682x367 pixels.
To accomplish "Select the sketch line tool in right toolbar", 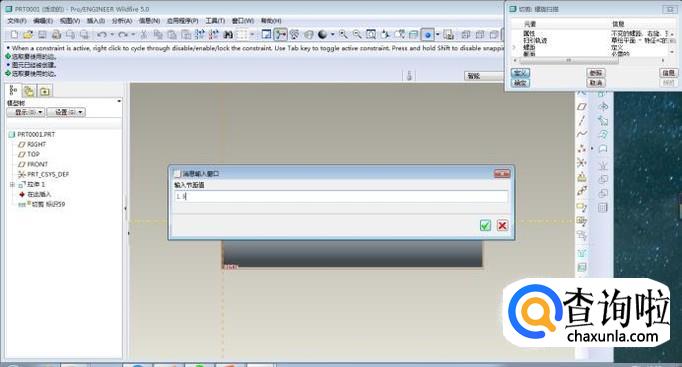I will tap(582, 120).
